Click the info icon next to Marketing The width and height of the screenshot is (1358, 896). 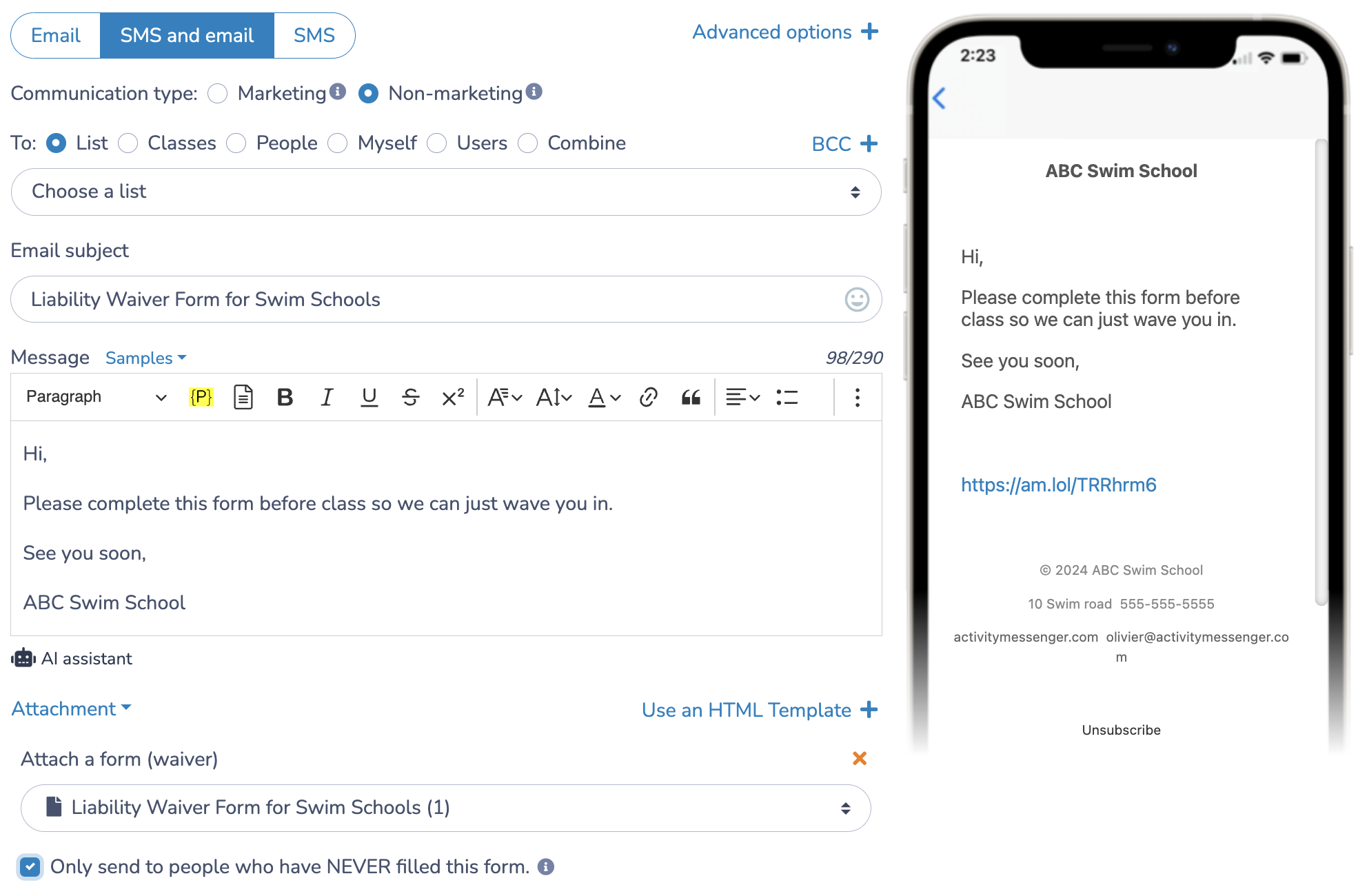click(338, 91)
